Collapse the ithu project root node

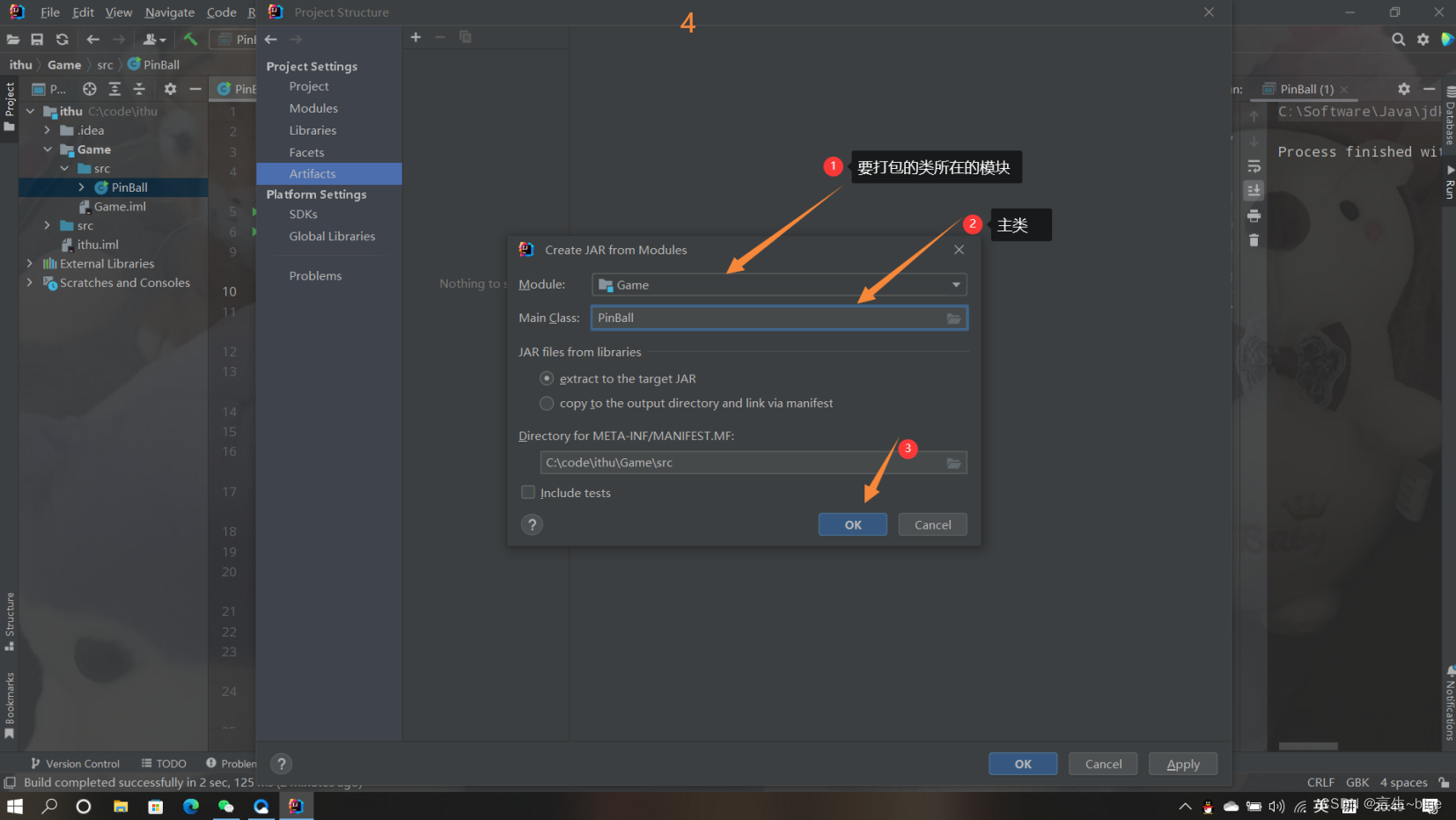[30, 112]
